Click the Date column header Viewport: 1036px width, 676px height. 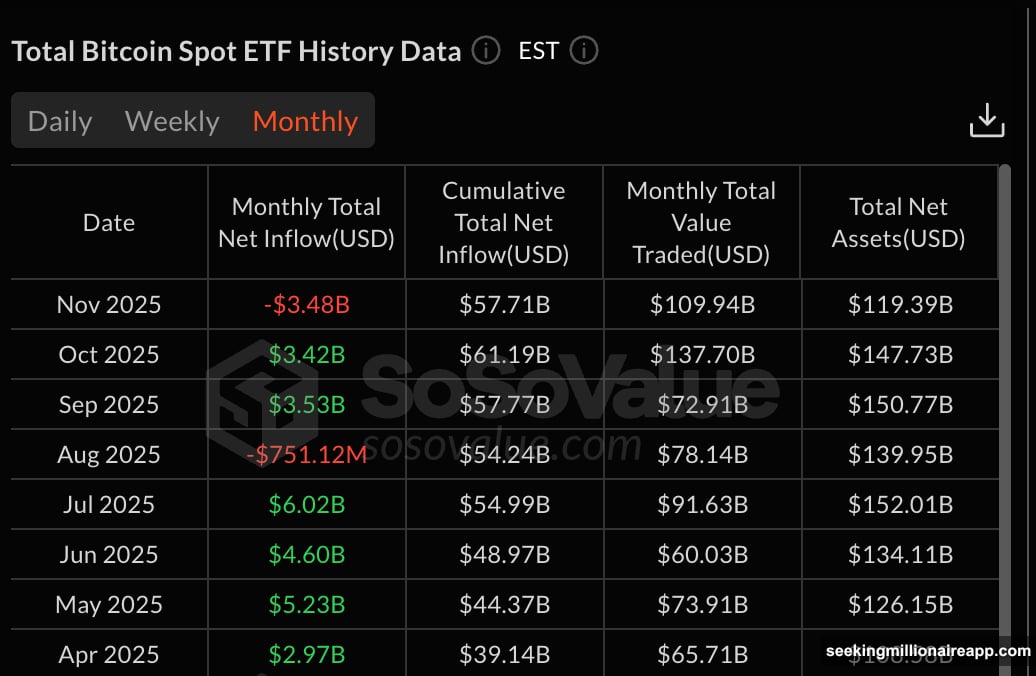tap(108, 222)
